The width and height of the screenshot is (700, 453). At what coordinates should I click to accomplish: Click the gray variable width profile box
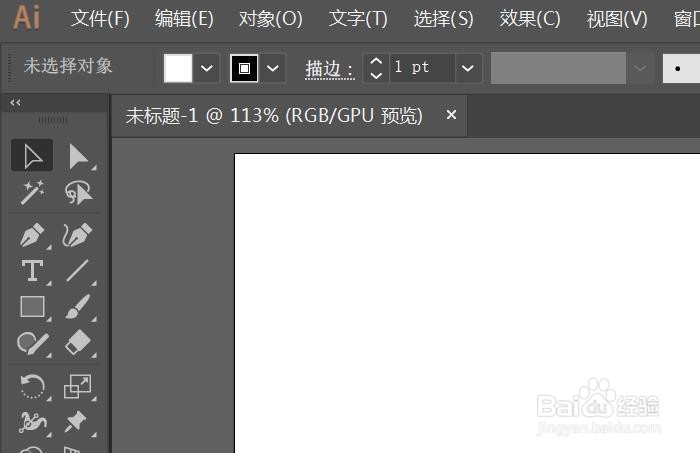coord(558,68)
